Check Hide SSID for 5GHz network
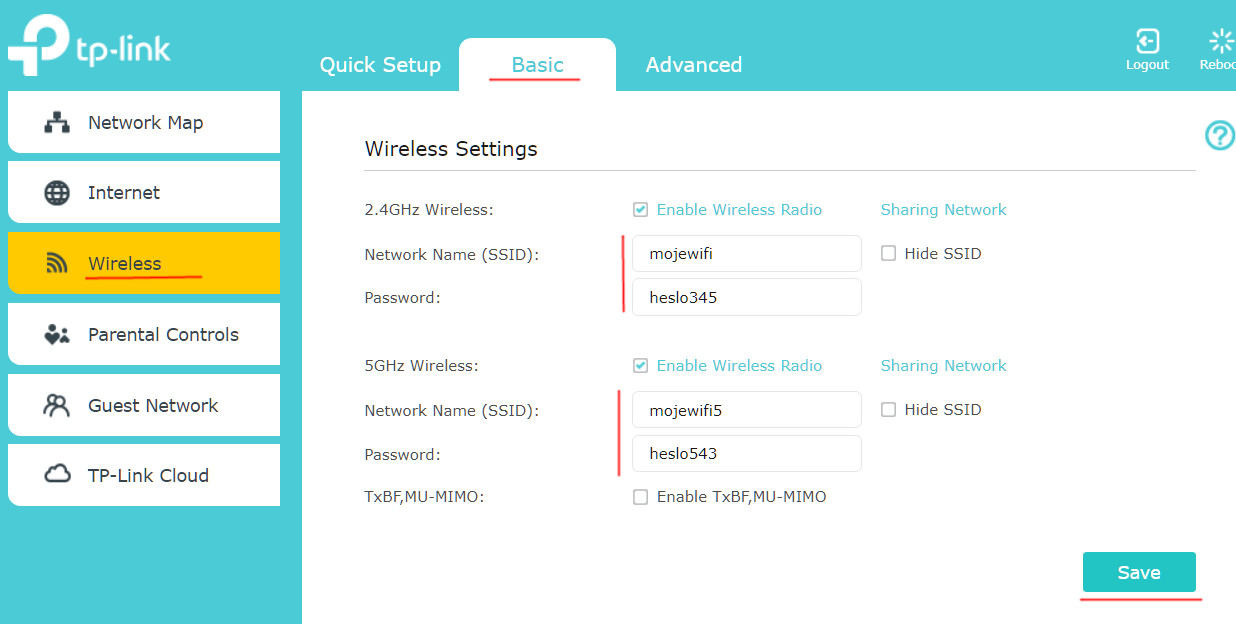This screenshot has height=624, width=1236. click(x=888, y=410)
